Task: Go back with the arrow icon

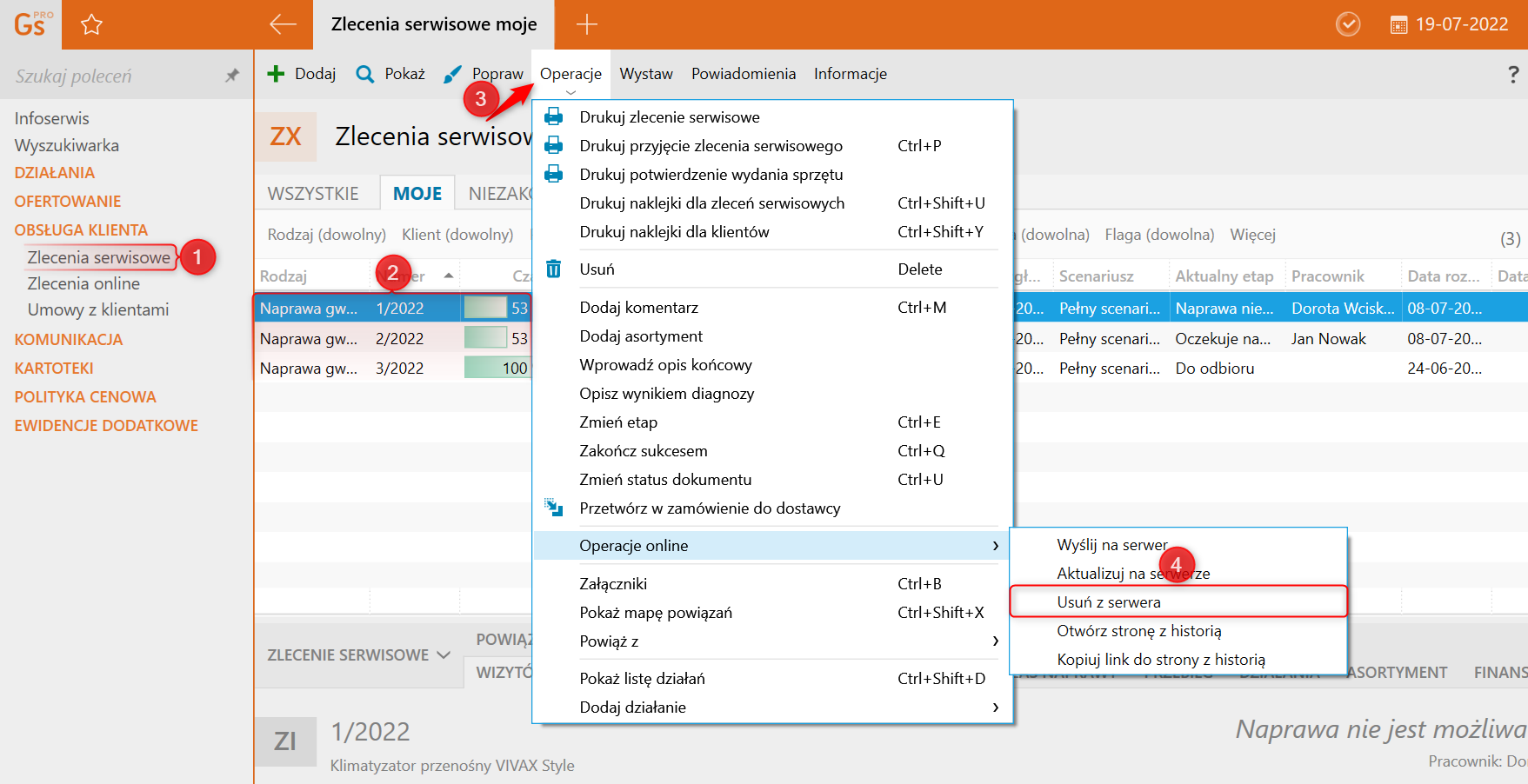Action: click(x=283, y=24)
